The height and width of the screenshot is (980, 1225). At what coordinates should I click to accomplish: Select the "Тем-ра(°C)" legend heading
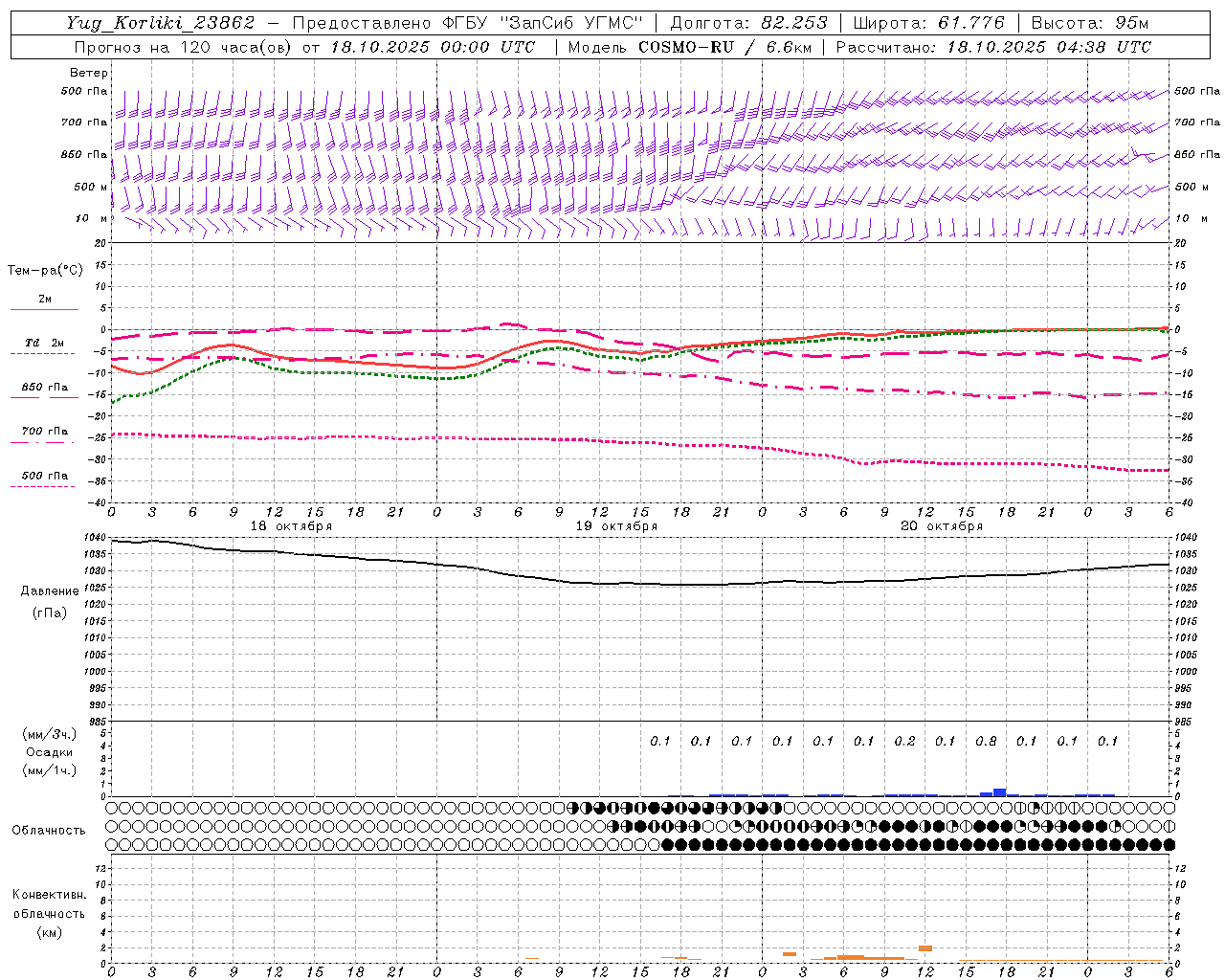pos(45,271)
